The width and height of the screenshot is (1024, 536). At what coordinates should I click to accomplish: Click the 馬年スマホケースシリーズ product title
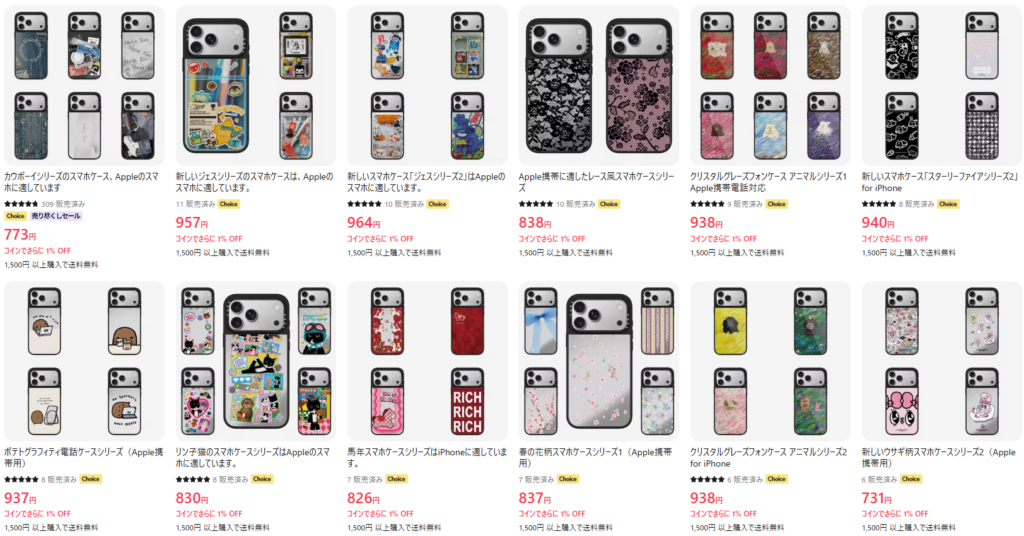tap(426, 458)
